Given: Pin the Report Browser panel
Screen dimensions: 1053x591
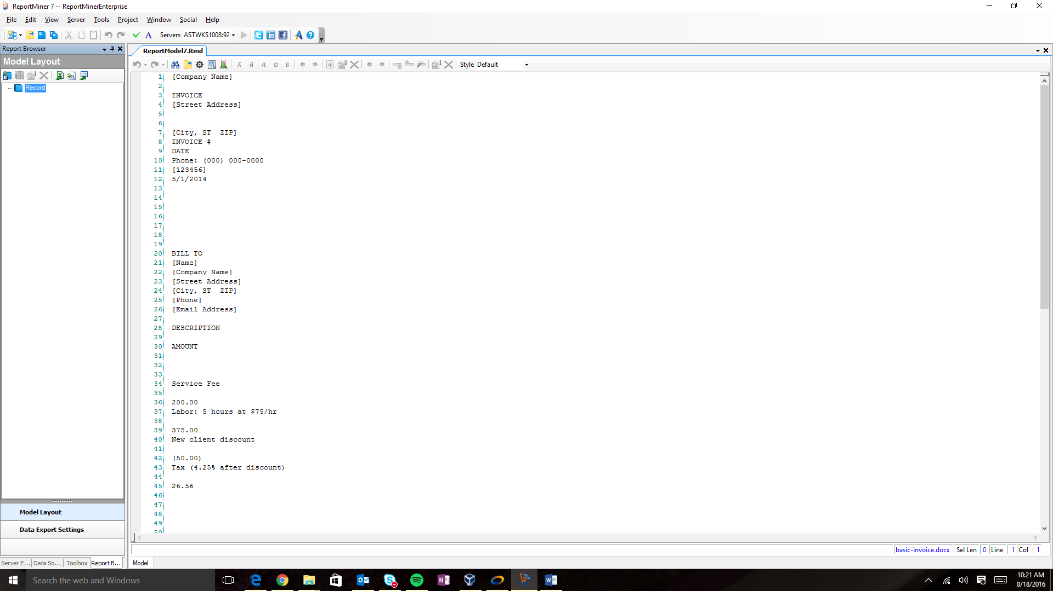Looking at the screenshot, I should click(113, 49).
